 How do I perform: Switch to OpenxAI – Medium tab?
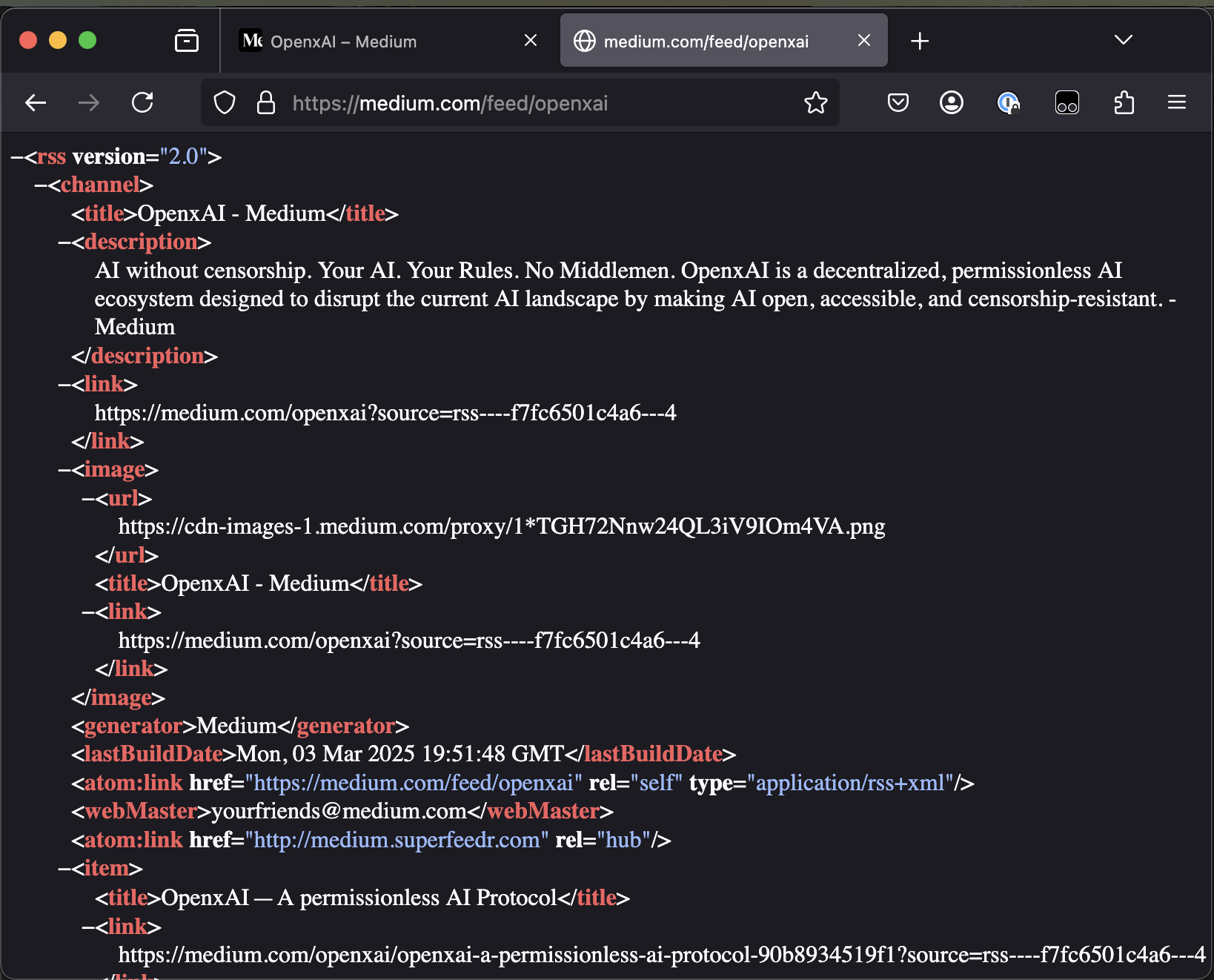point(390,41)
